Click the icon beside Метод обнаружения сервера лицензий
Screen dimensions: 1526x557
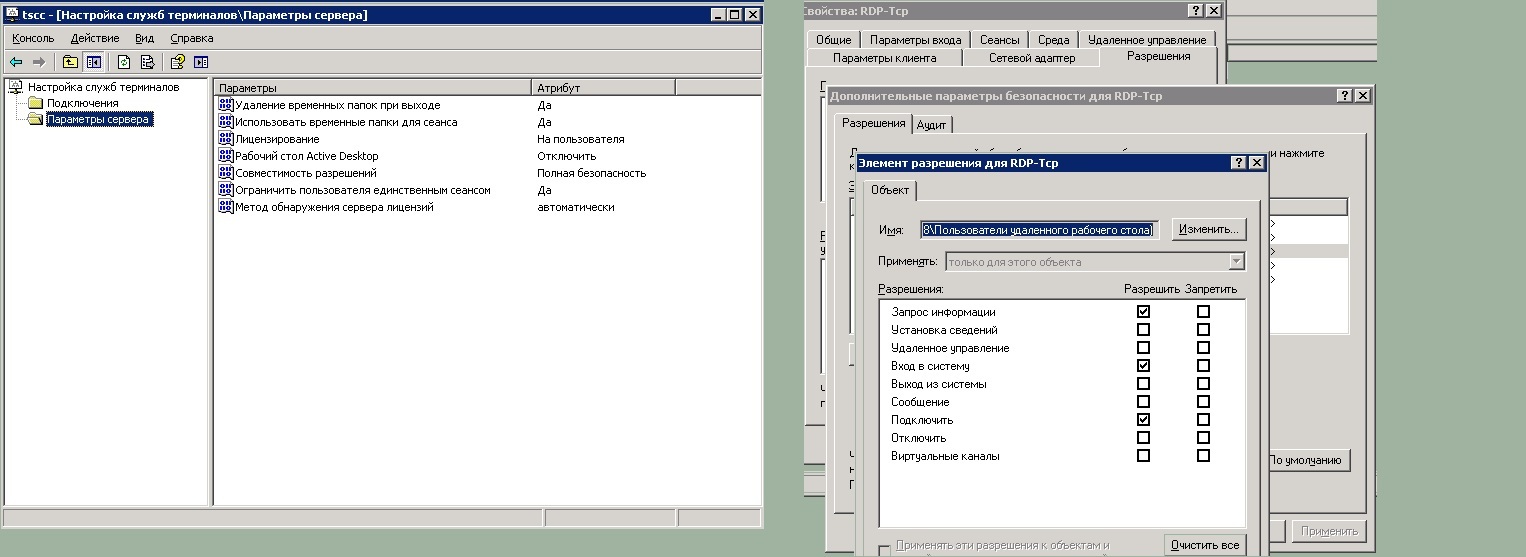point(226,207)
